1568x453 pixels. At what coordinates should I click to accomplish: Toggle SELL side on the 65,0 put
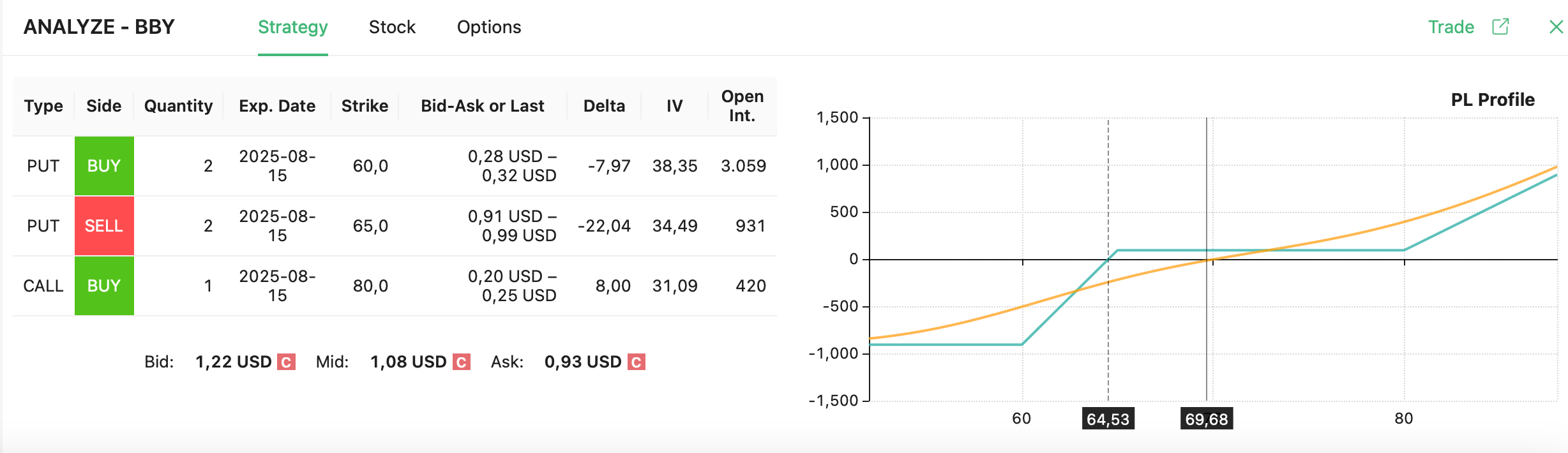pyautogui.click(x=104, y=226)
